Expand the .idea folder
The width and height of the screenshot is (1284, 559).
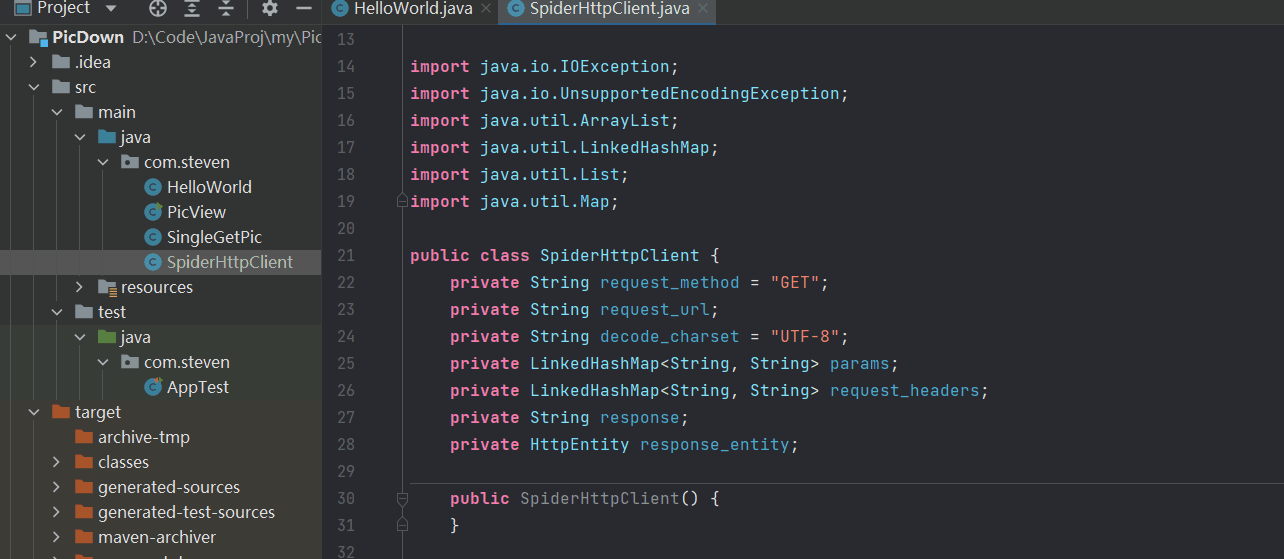click(34, 62)
